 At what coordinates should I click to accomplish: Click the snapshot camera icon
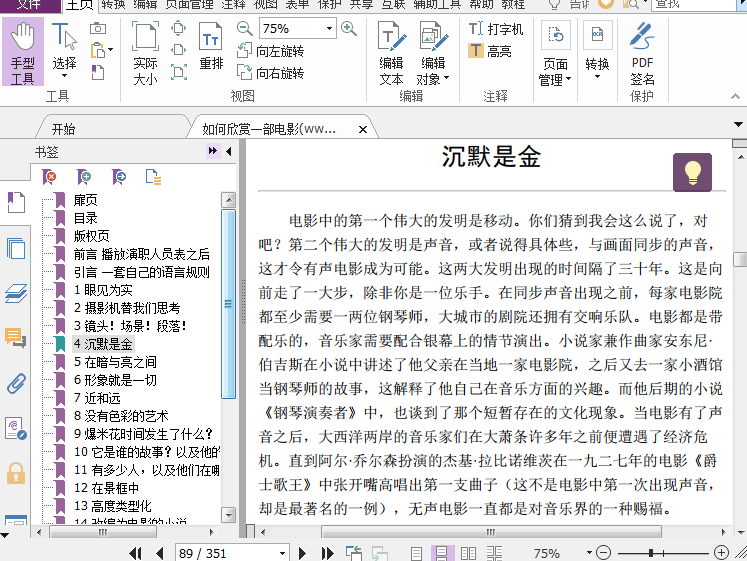(x=98, y=29)
